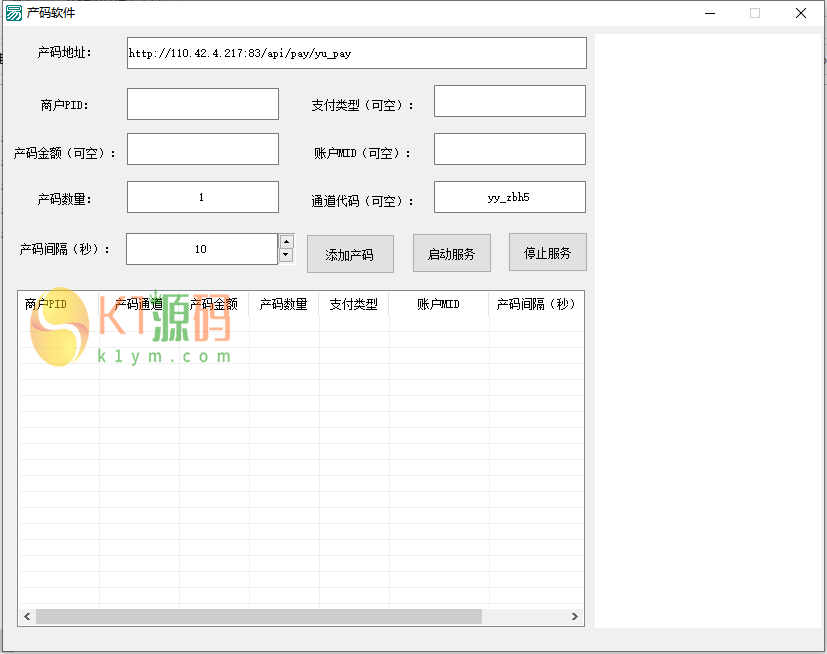
Task: Select the 账户MID table column header
Action: tap(438, 304)
